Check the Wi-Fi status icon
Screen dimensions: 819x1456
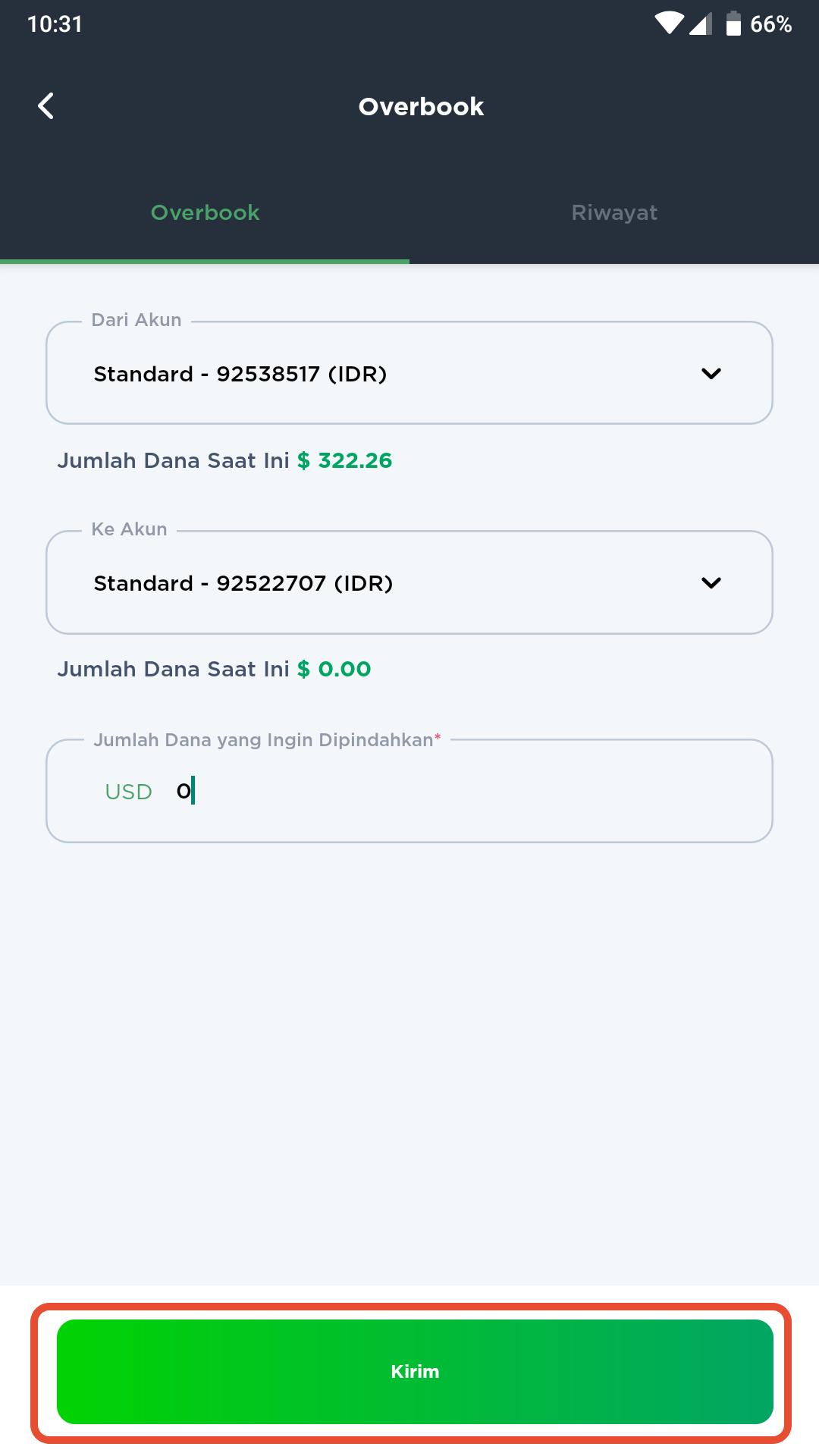[x=670, y=24]
